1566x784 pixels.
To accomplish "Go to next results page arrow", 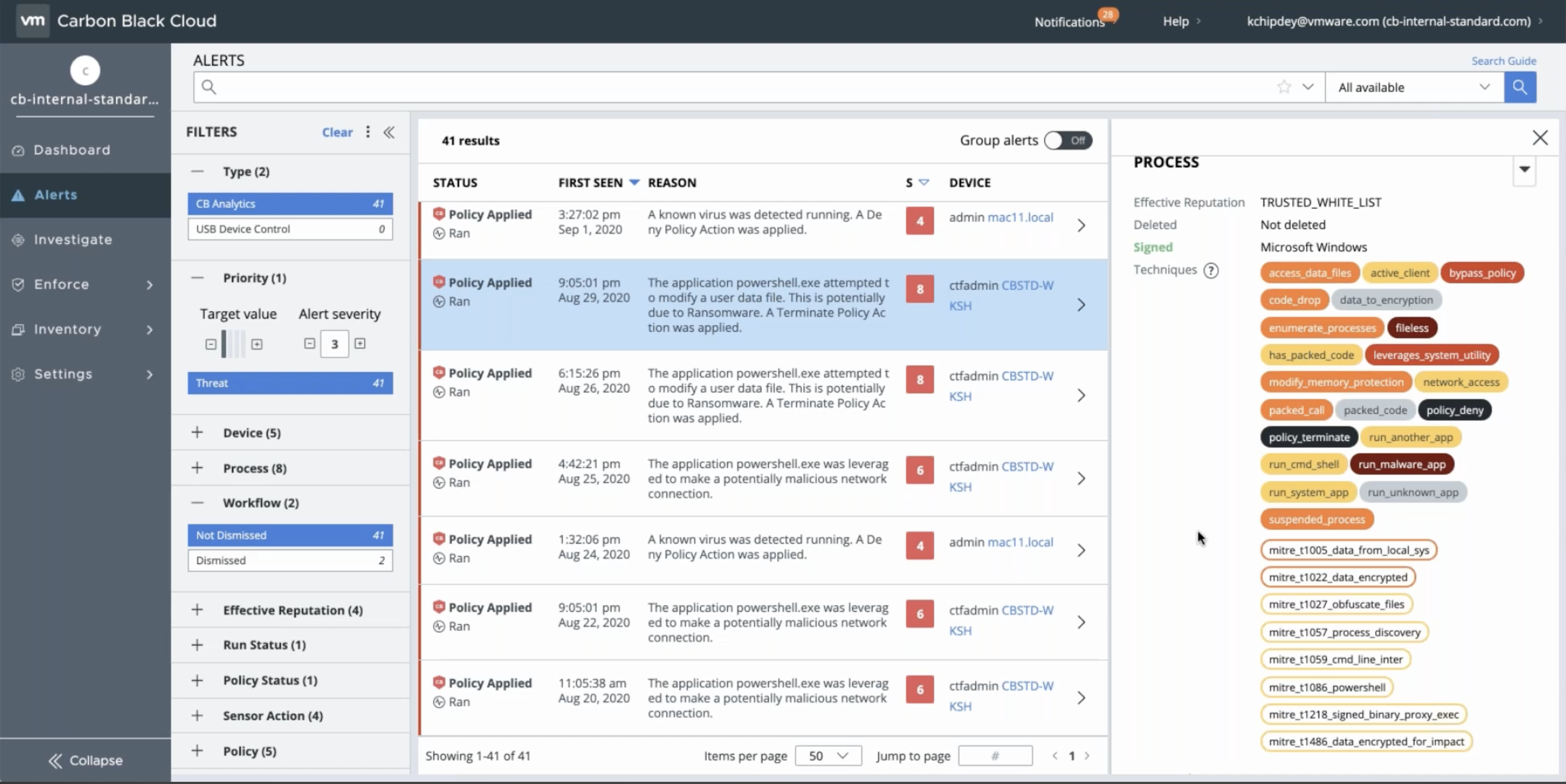I will tap(1087, 756).
